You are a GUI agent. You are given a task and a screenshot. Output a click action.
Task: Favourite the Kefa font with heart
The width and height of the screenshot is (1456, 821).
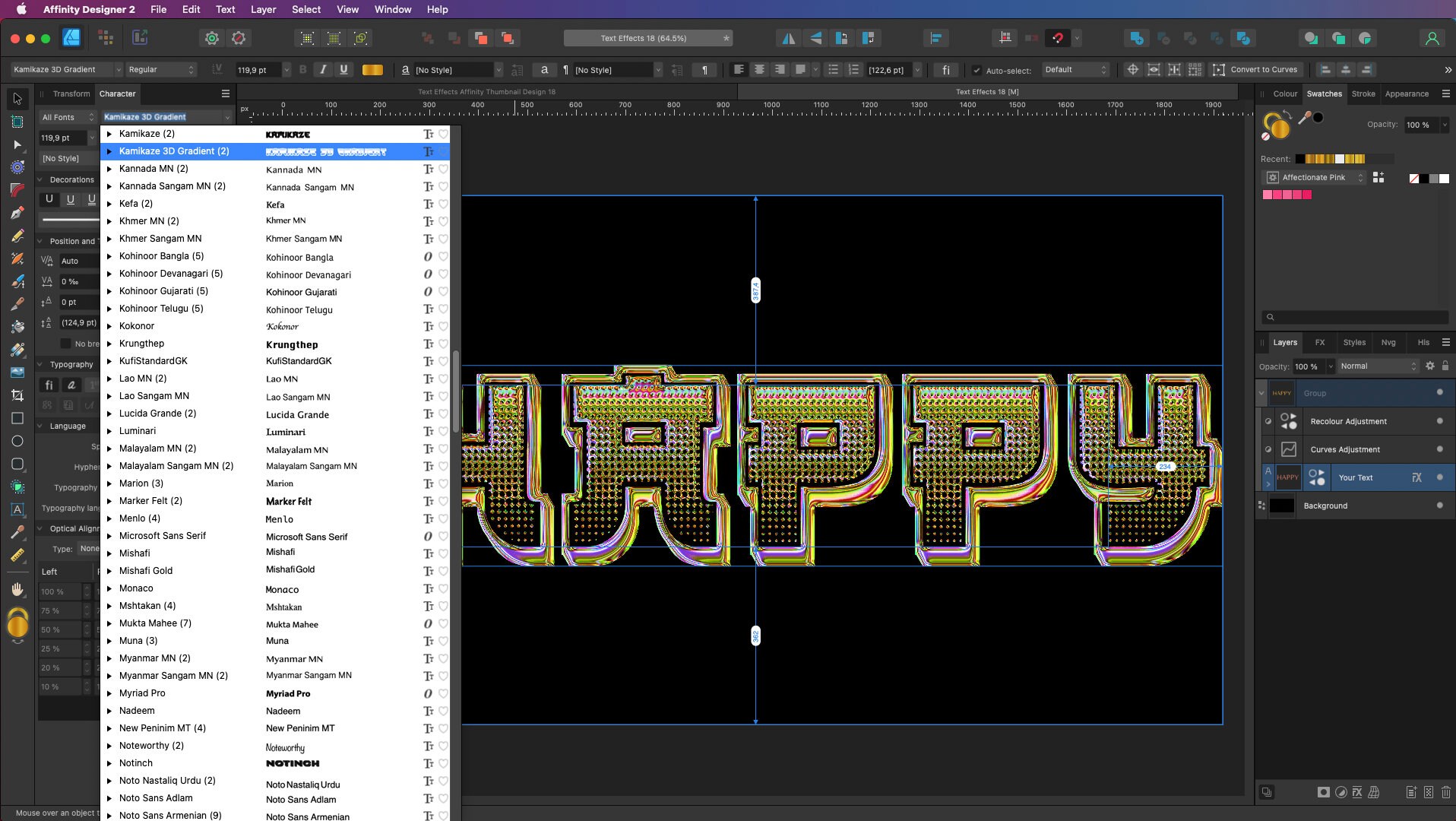pyautogui.click(x=443, y=204)
